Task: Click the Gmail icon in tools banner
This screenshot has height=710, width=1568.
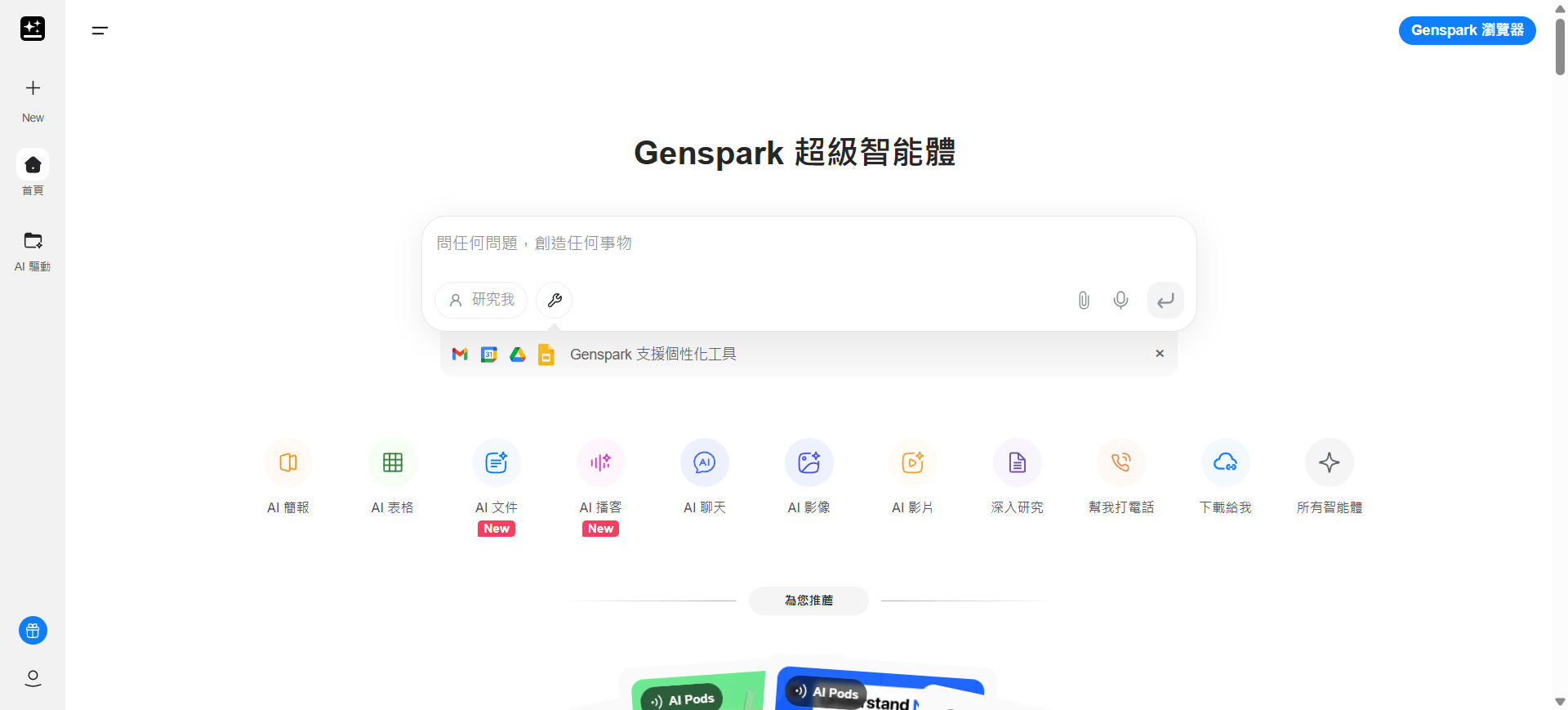Action: click(x=460, y=354)
